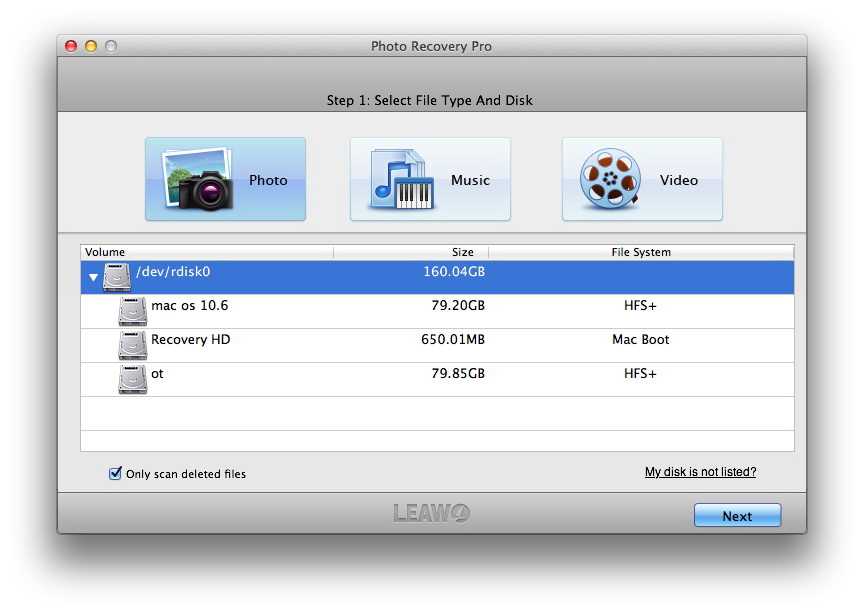Image resolution: width=864 pixels, height=613 pixels.
Task: Click the ot volume drive icon
Action: point(133,380)
